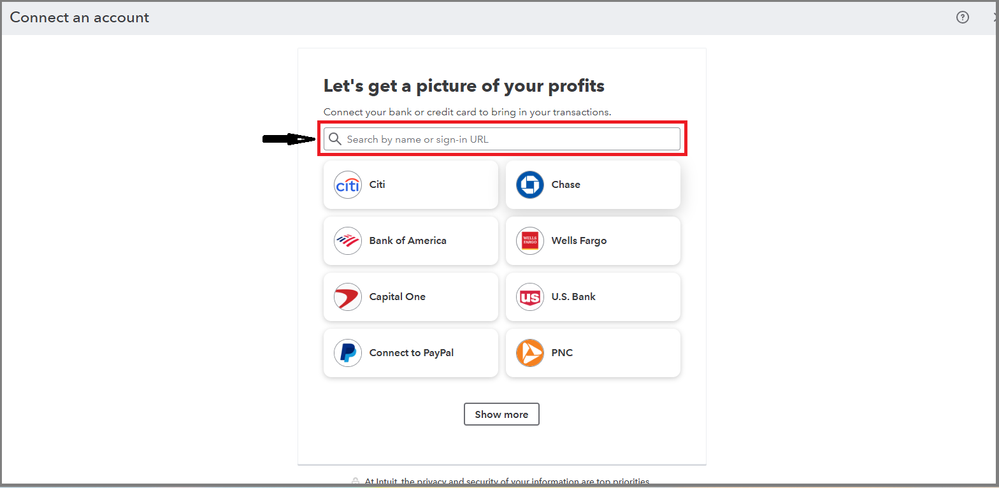Image resolution: width=999 pixels, height=488 pixels.
Task: Choose the Chase bank name label
Action: tap(566, 185)
